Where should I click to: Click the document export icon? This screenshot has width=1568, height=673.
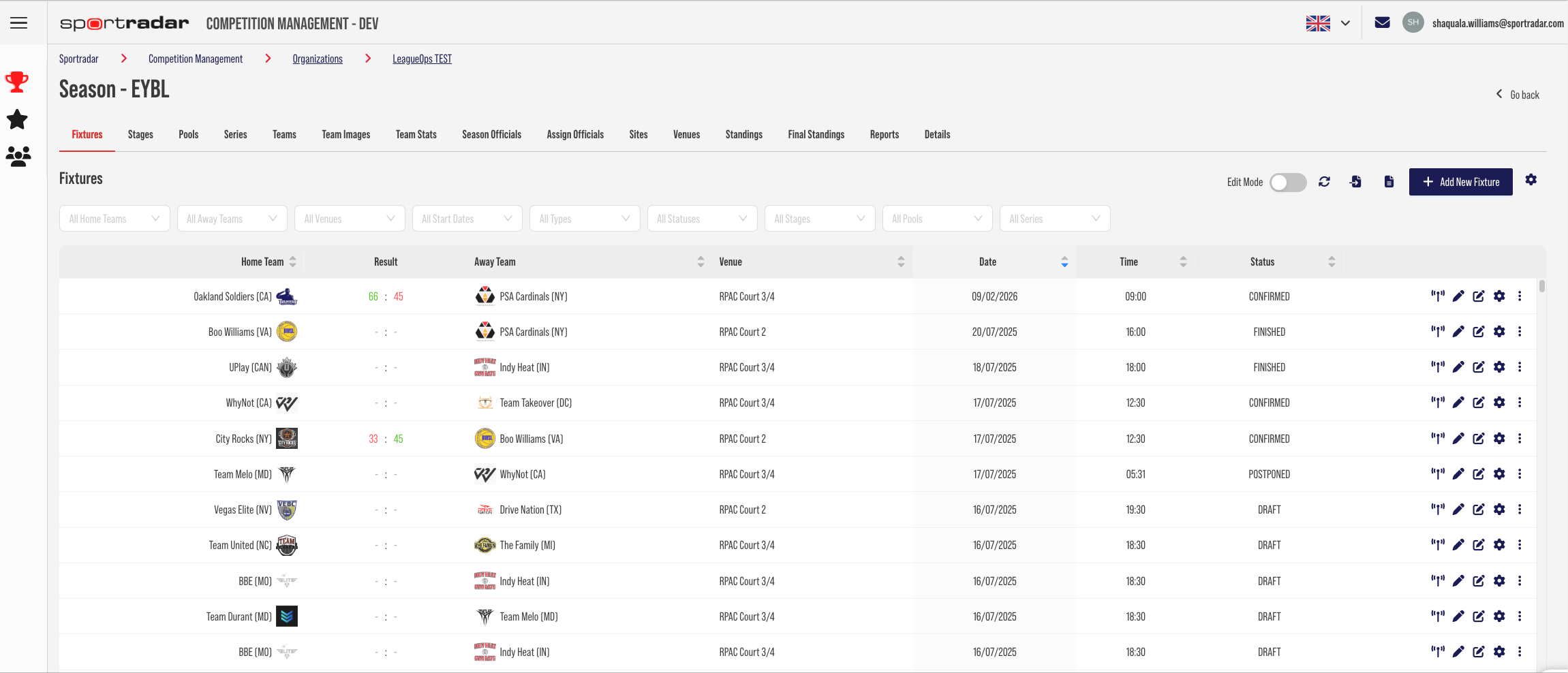click(x=1389, y=182)
